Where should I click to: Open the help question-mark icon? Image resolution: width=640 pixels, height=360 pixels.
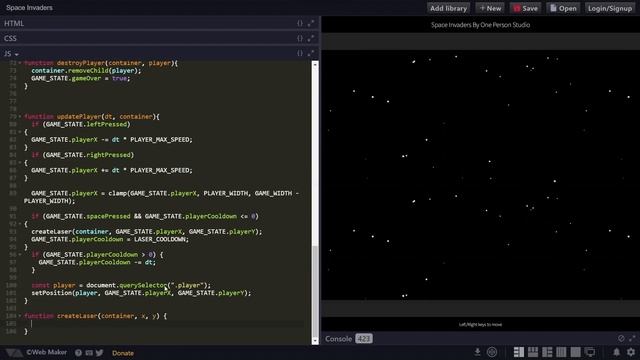pyautogui.click(x=78, y=353)
